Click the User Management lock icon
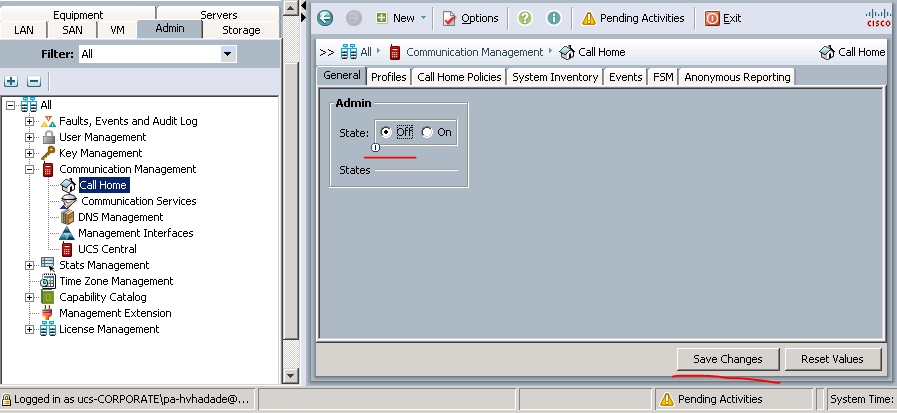 coord(49,137)
